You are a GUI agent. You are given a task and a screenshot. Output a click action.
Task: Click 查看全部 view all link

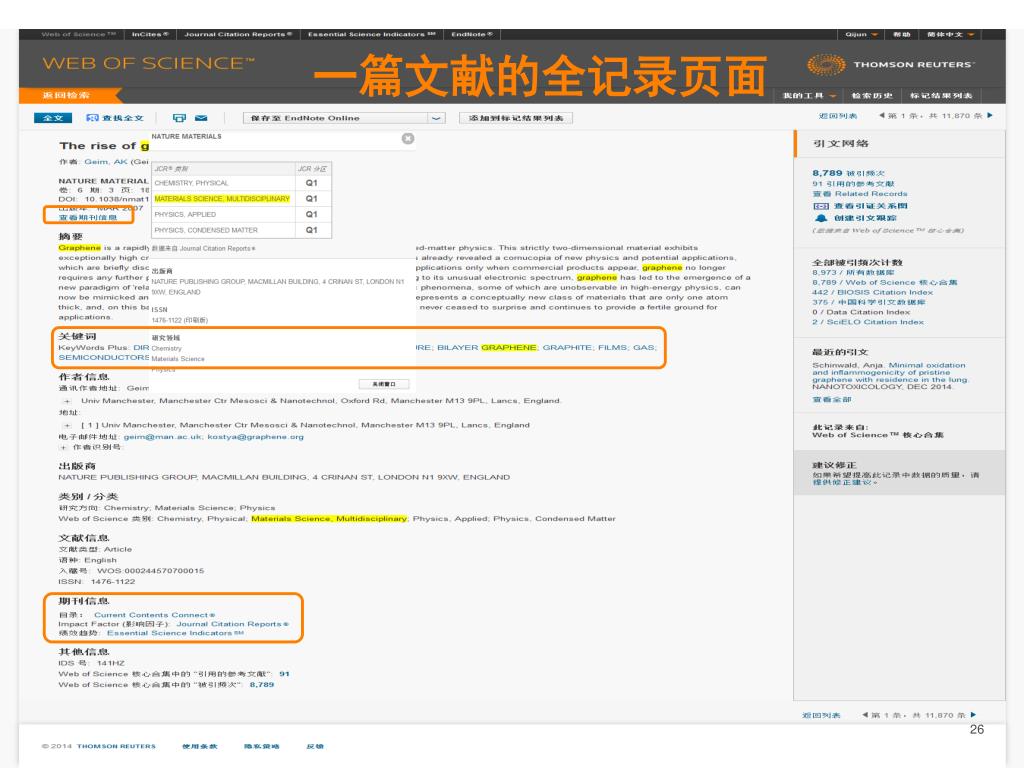click(x=831, y=399)
